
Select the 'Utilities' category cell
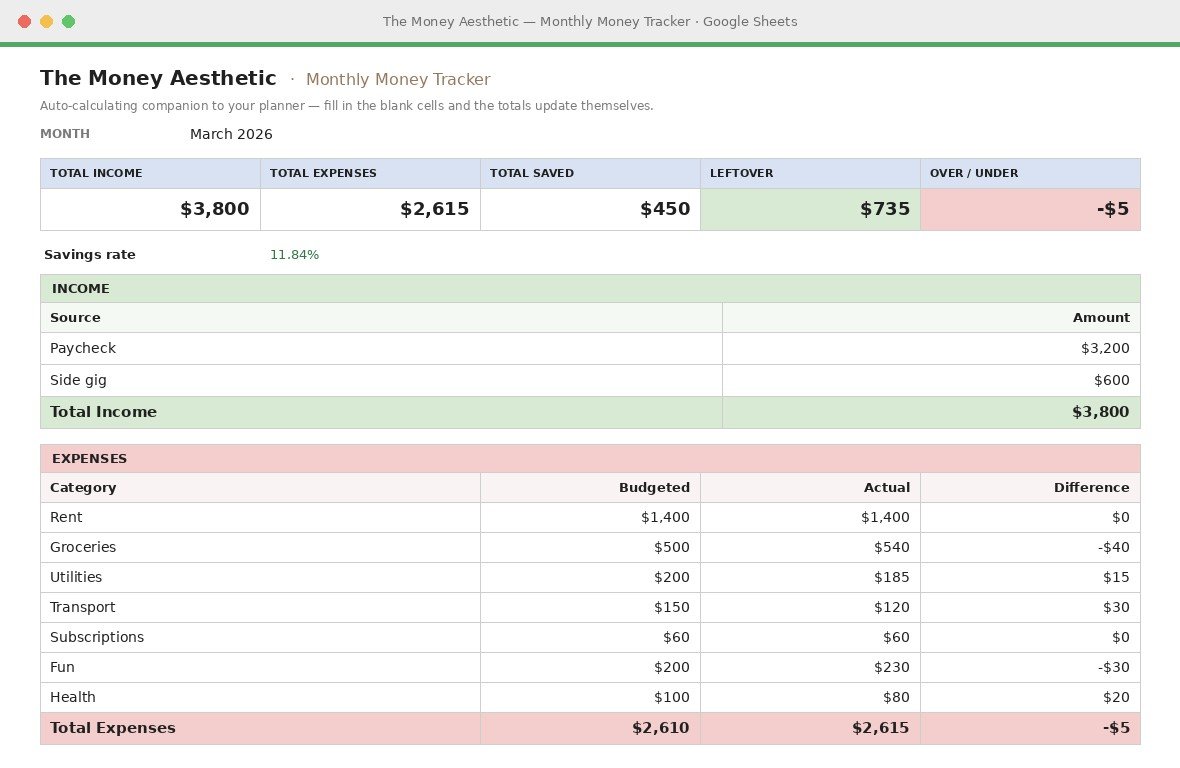coord(260,578)
